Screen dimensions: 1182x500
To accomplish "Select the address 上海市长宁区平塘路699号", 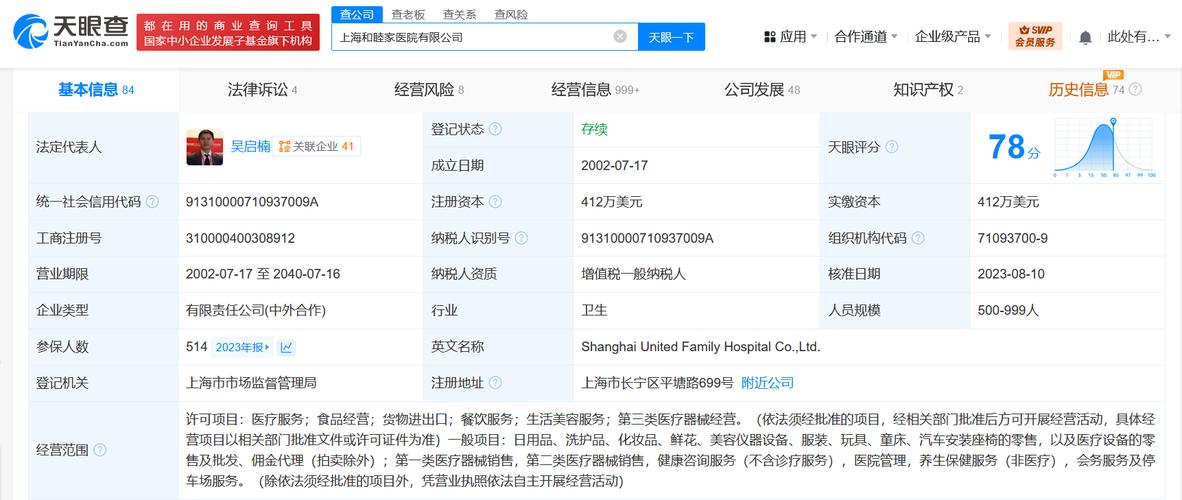I will [657, 383].
